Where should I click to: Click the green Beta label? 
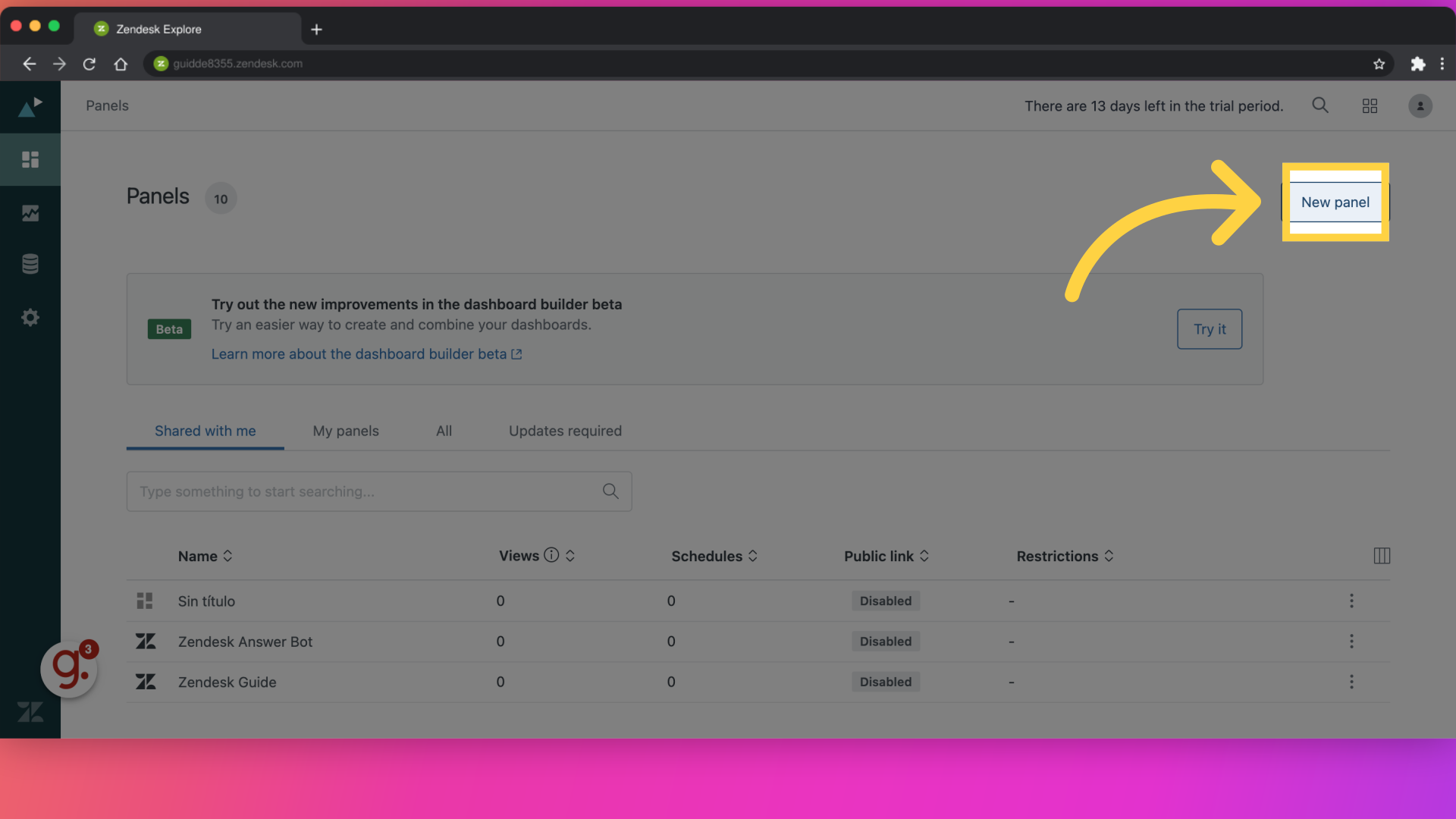point(169,329)
